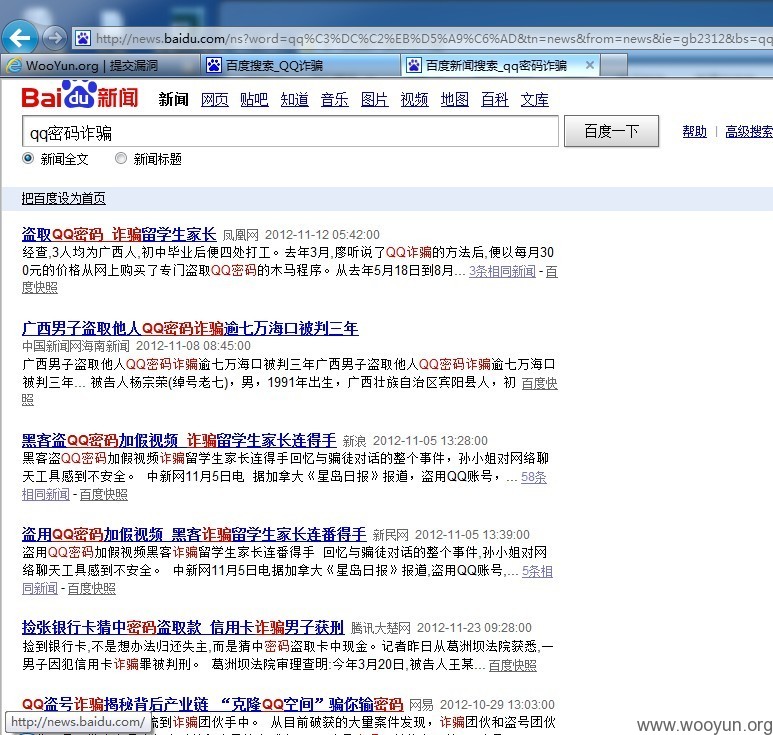The width and height of the screenshot is (773, 735).
Task: Click 把百度设为首页 link
Action: (x=64, y=198)
